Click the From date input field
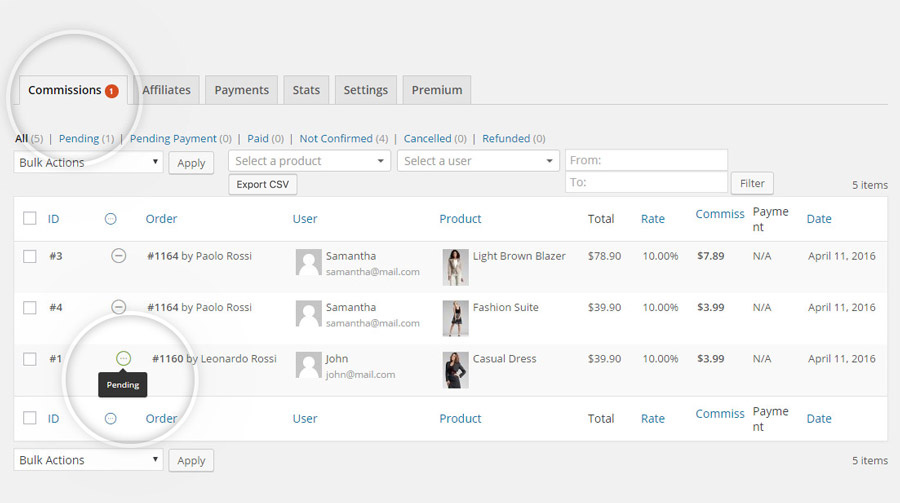 [x=646, y=160]
